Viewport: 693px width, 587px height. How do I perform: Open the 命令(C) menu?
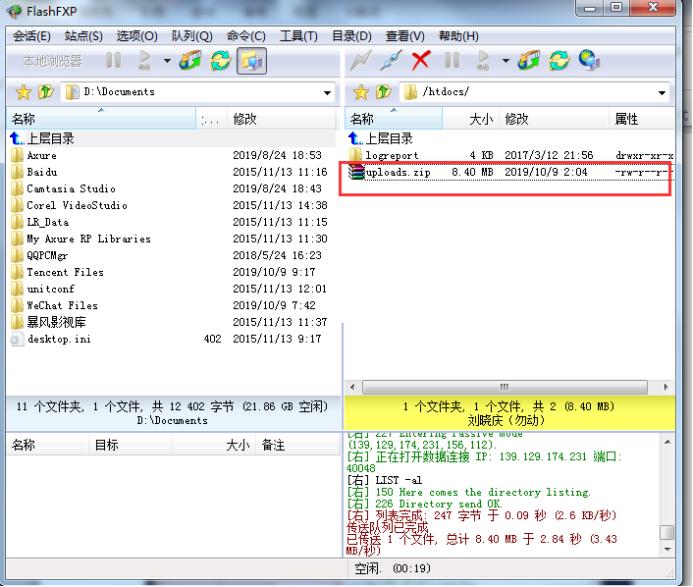(x=246, y=36)
